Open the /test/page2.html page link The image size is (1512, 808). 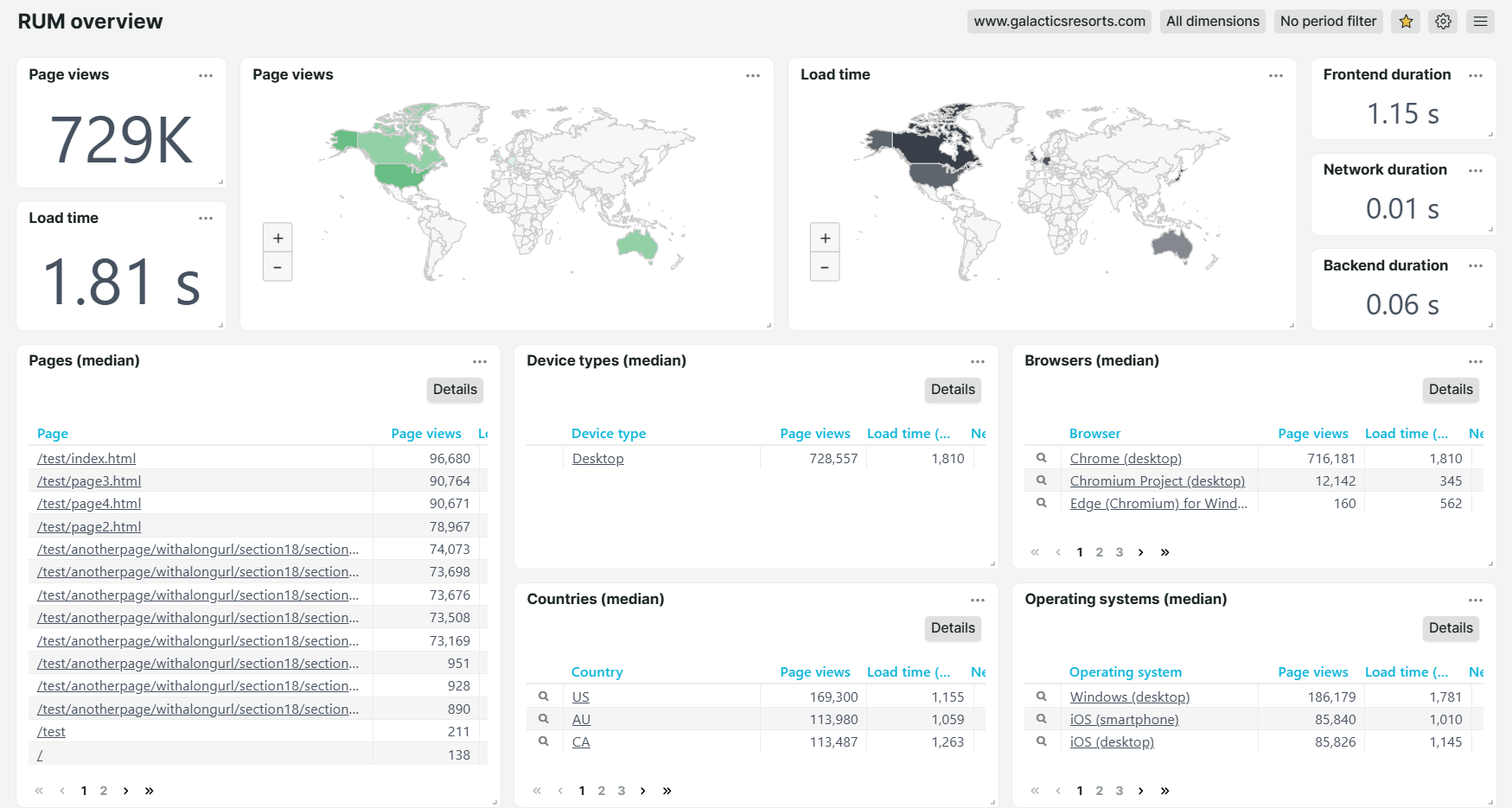click(x=89, y=527)
